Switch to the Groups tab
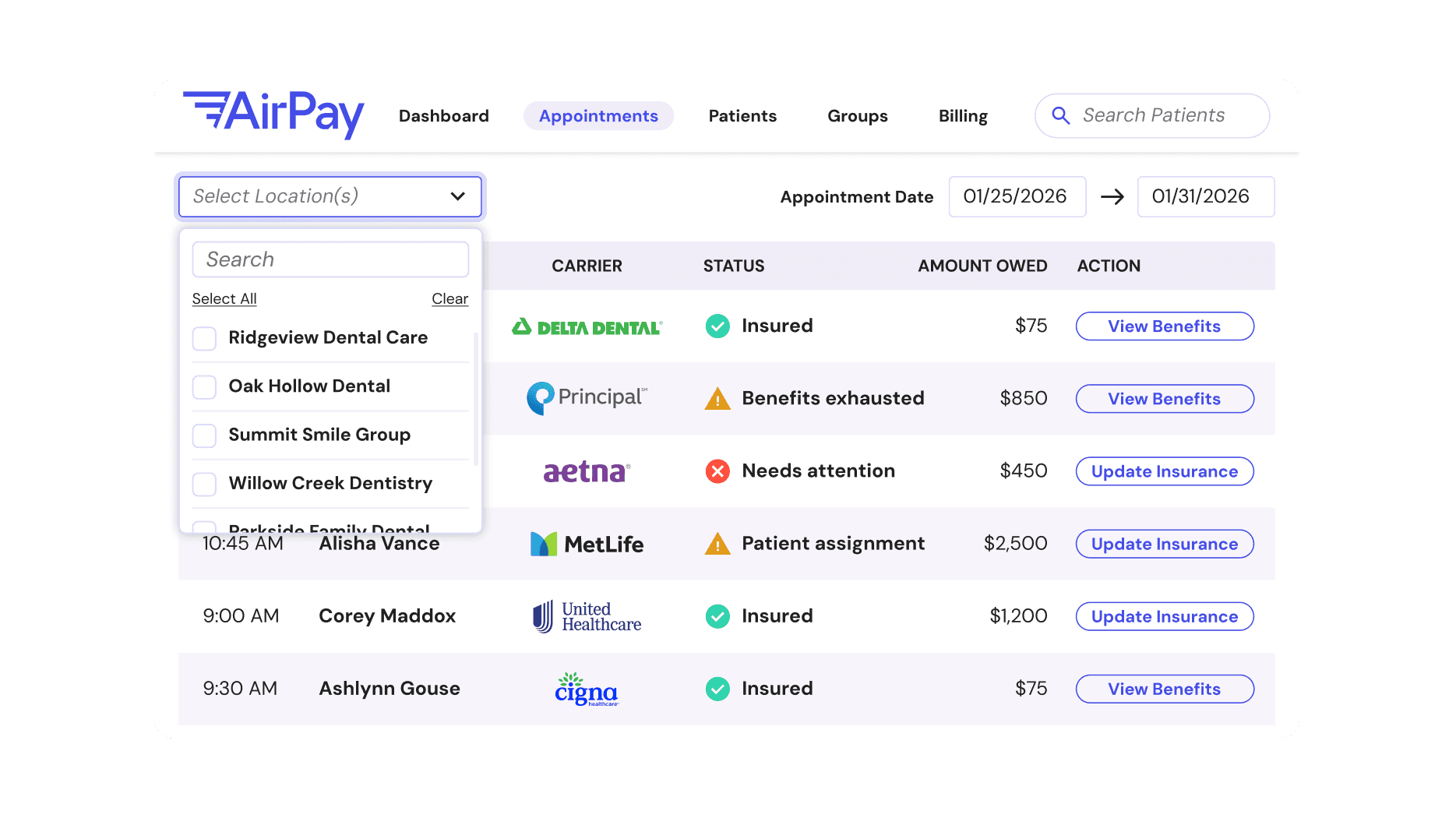This screenshot has height=818, width=1456. [858, 116]
